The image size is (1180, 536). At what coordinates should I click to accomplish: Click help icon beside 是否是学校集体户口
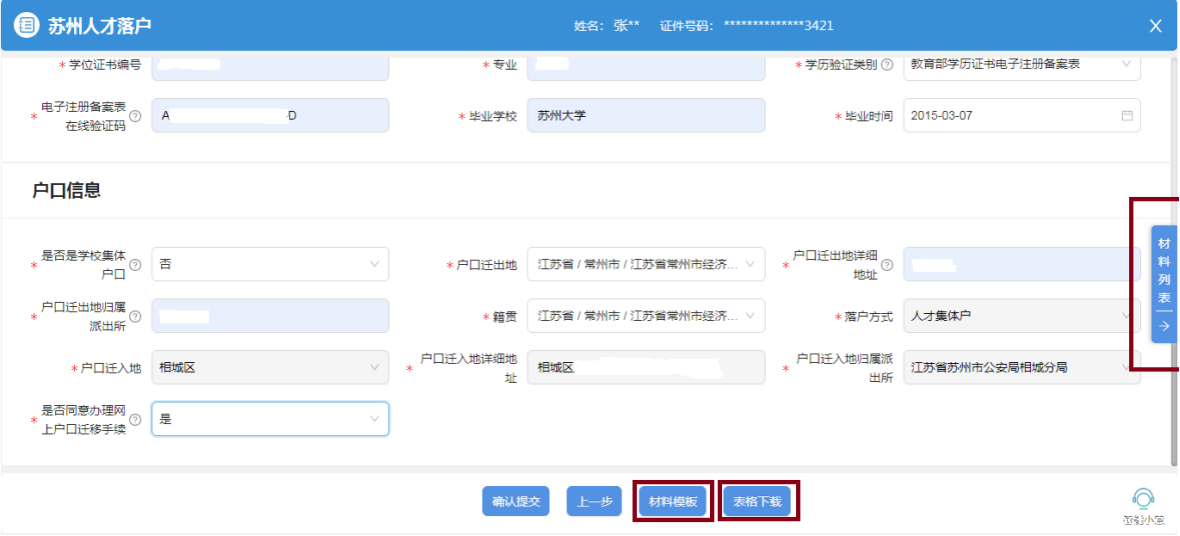click(135, 265)
